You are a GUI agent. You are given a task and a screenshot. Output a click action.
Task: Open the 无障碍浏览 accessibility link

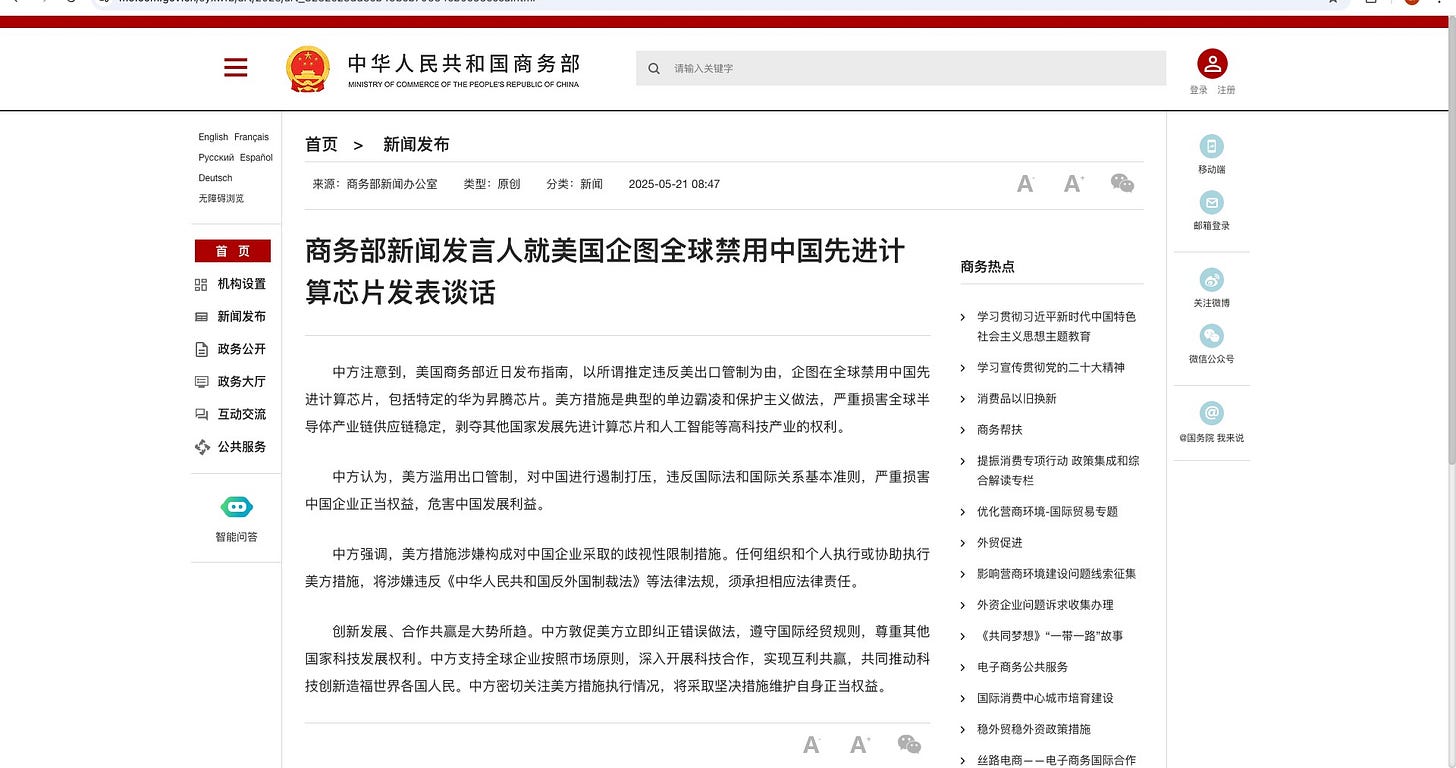coord(221,198)
